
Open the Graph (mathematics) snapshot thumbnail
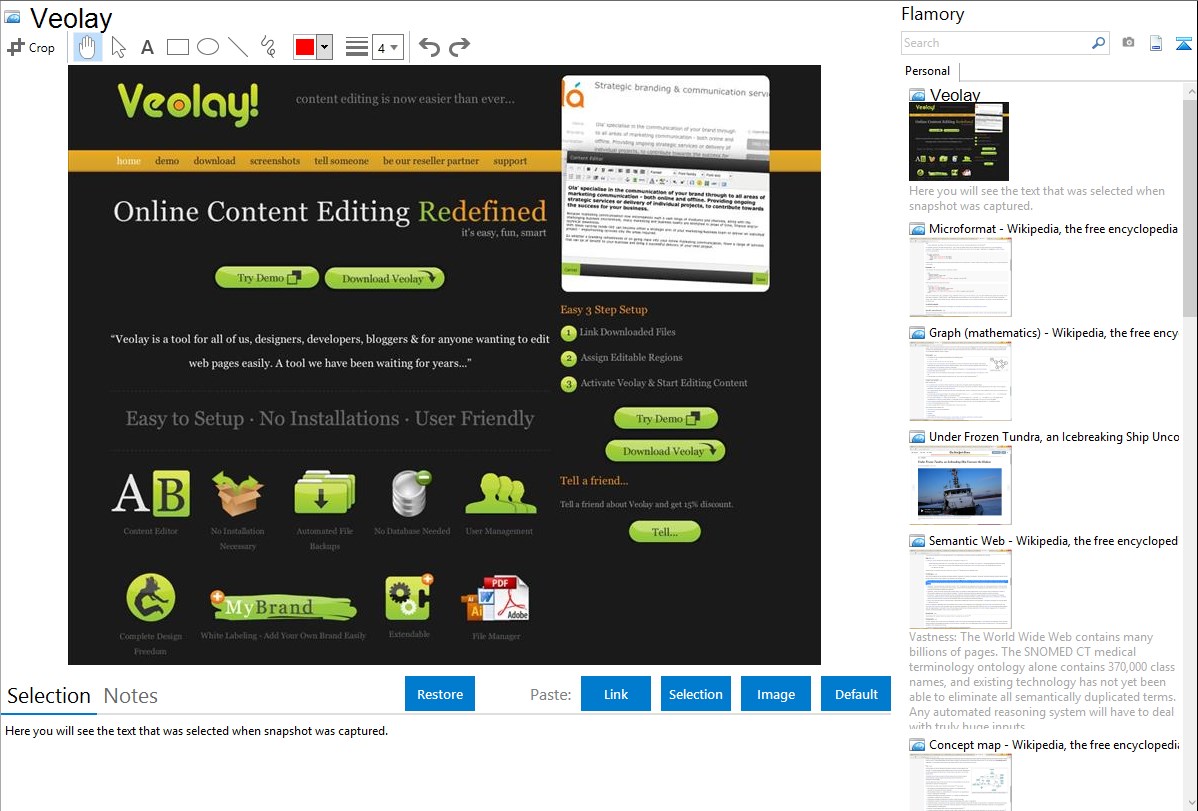click(x=960, y=381)
